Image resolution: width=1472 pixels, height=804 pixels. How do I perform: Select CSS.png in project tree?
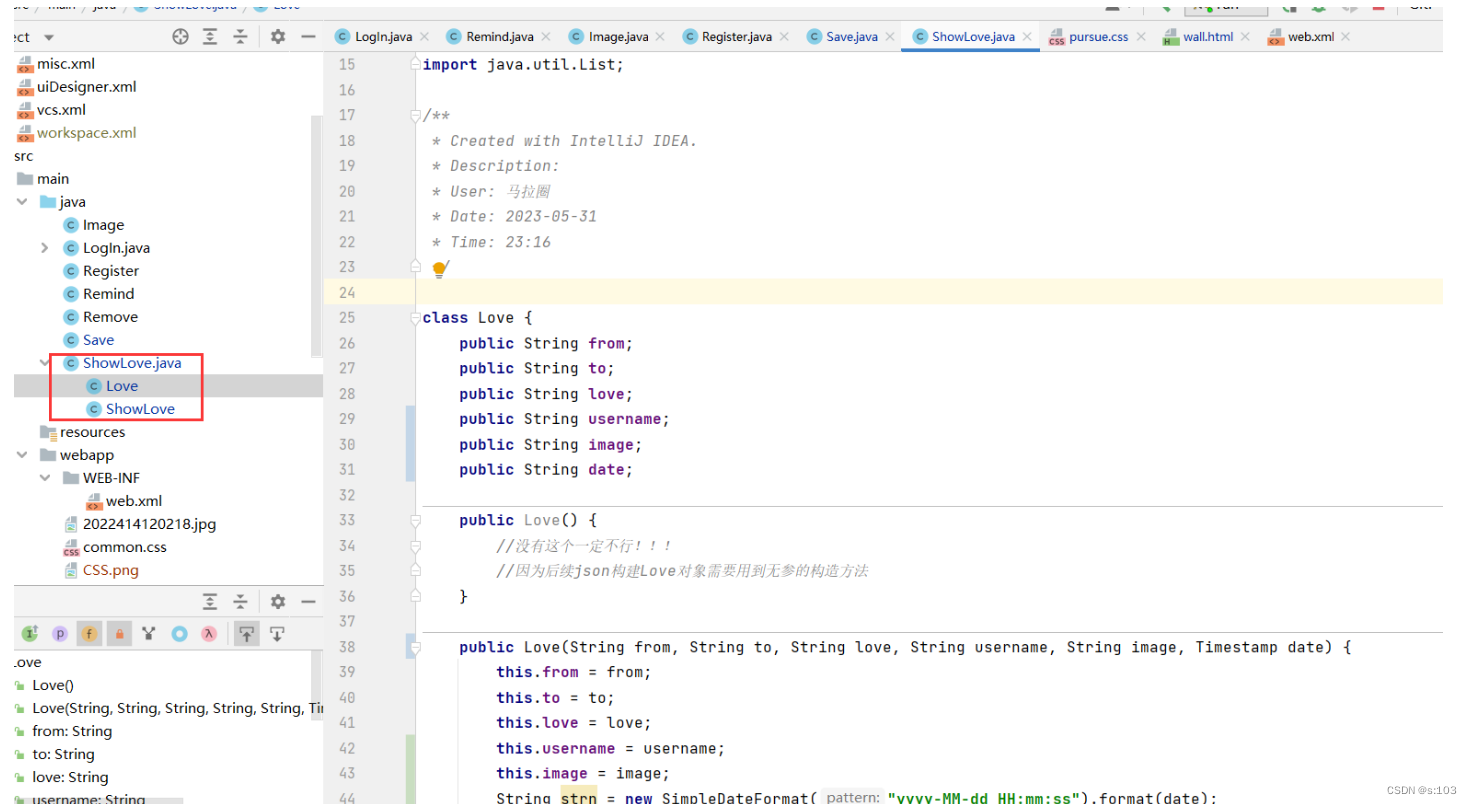pos(110,570)
